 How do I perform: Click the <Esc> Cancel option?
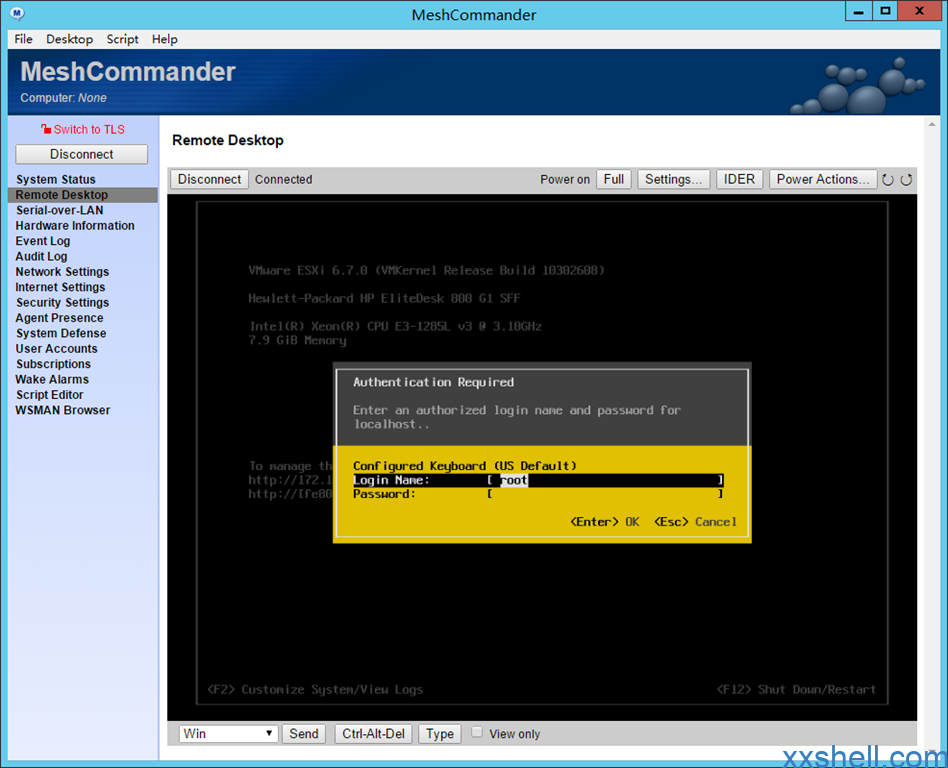tap(695, 522)
